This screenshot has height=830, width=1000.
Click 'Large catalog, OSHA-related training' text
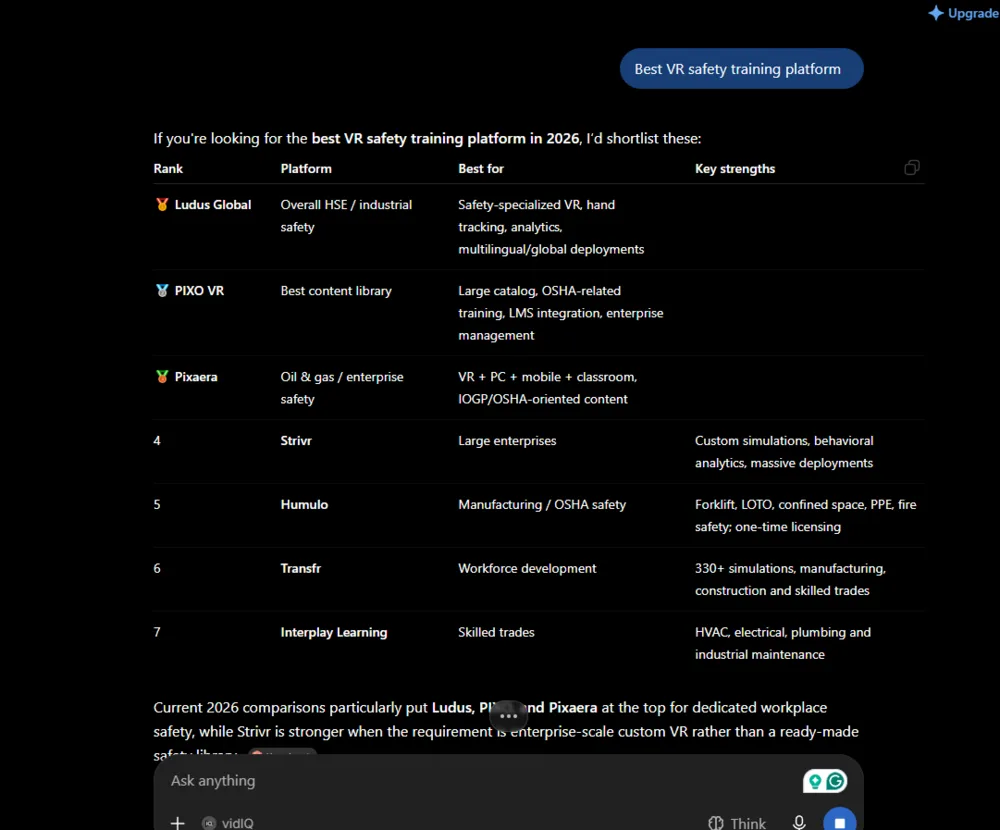pyautogui.click(x=560, y=313)
